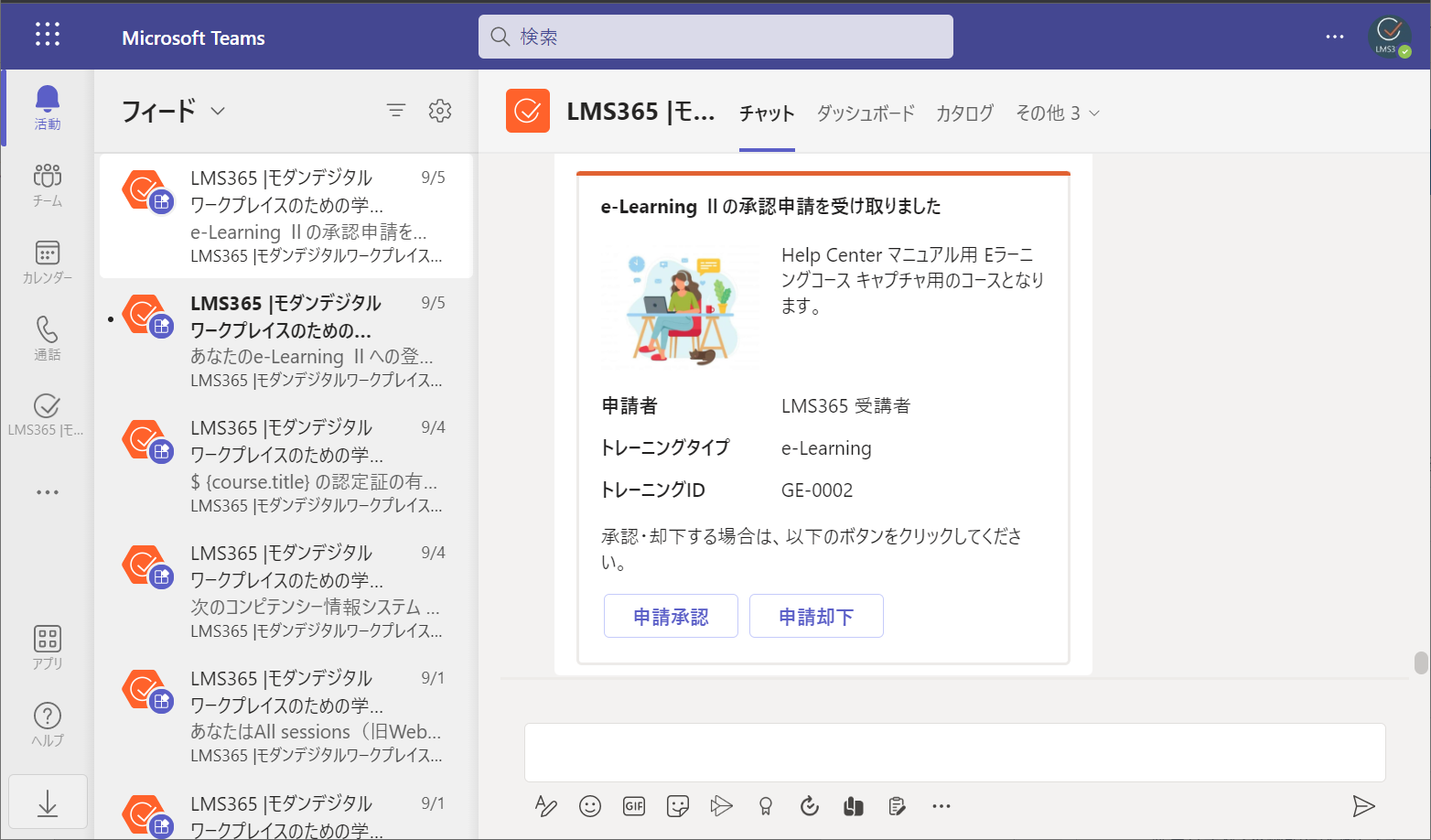
Task: Open feed item '次のコンピテンシー情報システム ...'
Action: [286, 591]
